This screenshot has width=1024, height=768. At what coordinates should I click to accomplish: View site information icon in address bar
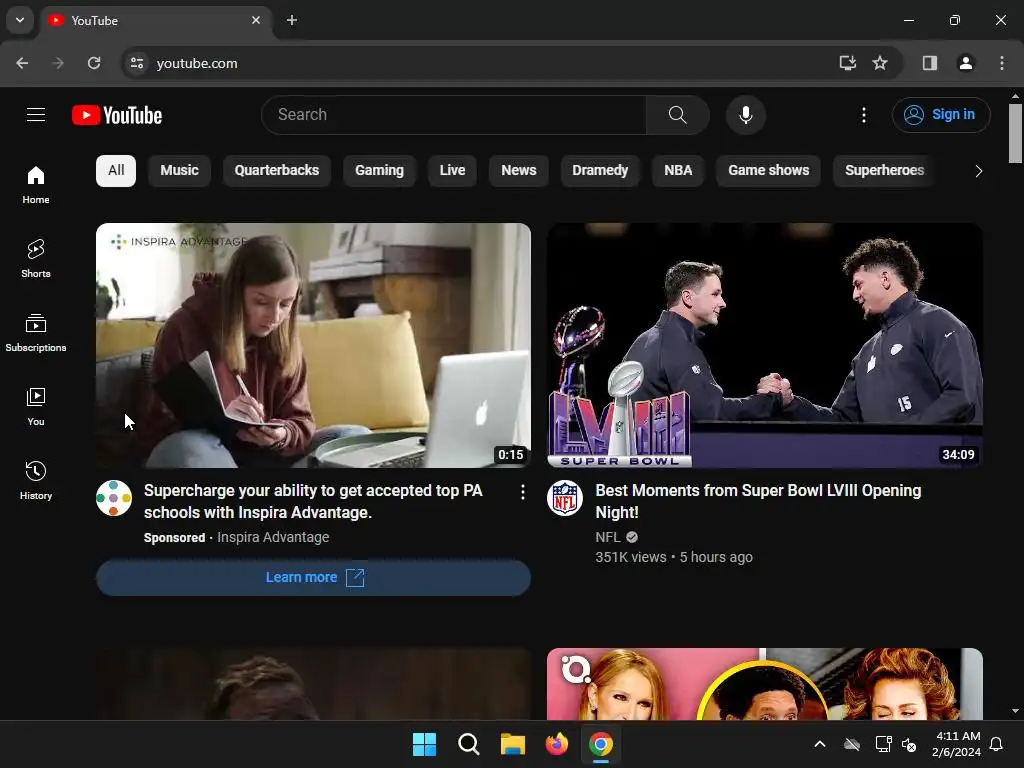point(137,63)
